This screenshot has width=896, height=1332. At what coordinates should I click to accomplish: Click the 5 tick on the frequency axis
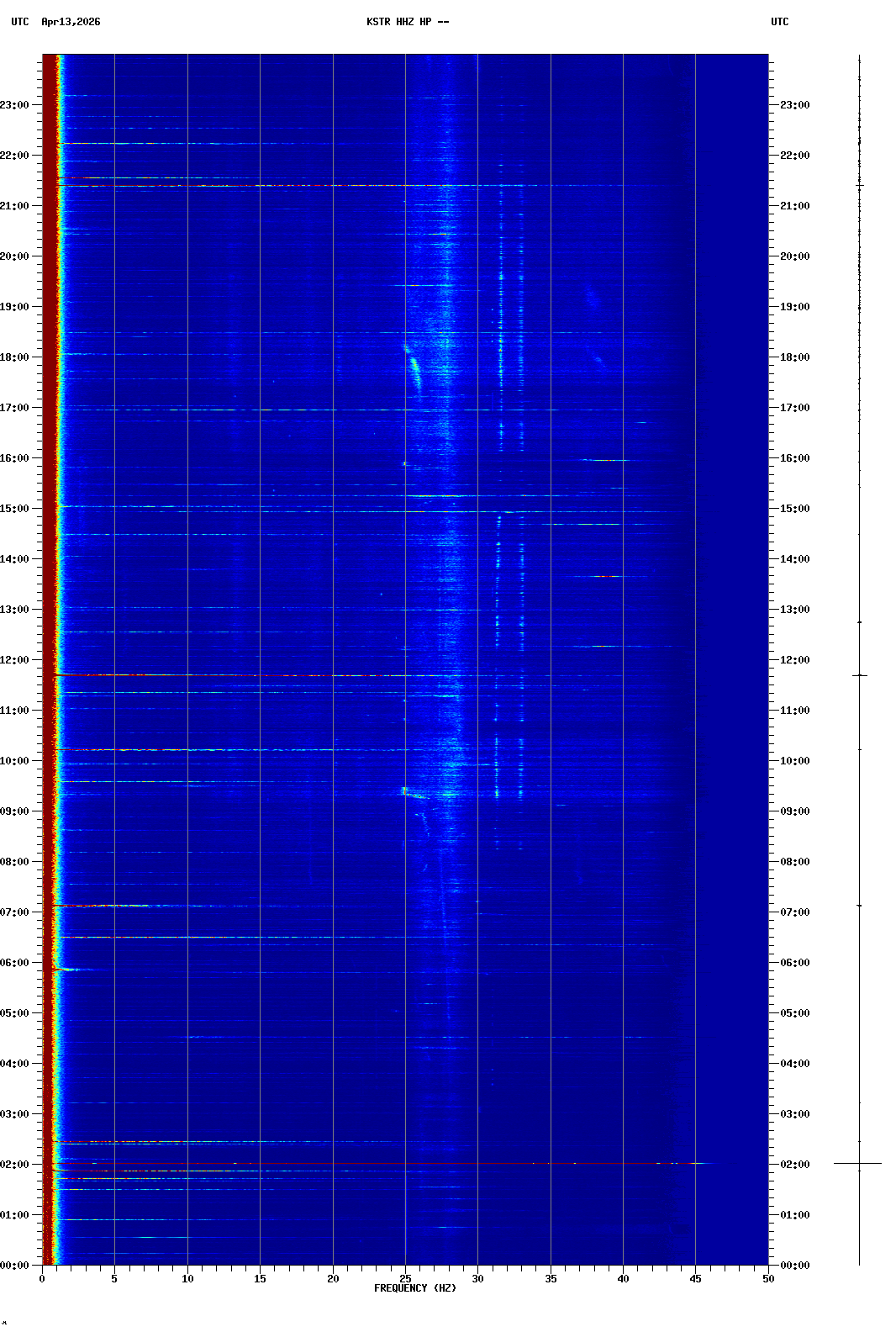point(114,1278)
